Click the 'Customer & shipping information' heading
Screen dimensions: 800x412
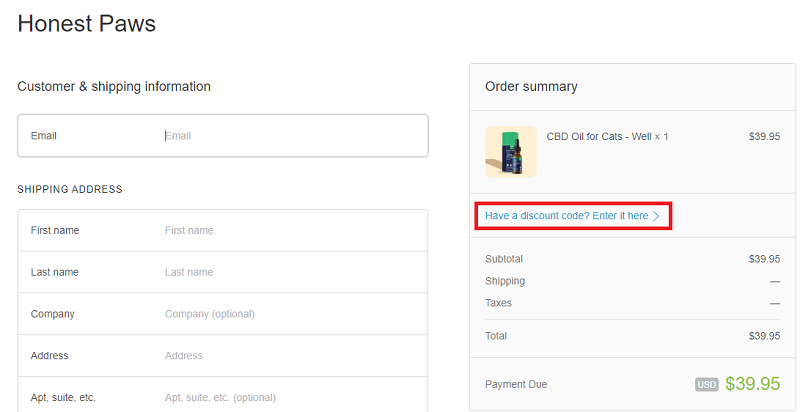(114, 87)
